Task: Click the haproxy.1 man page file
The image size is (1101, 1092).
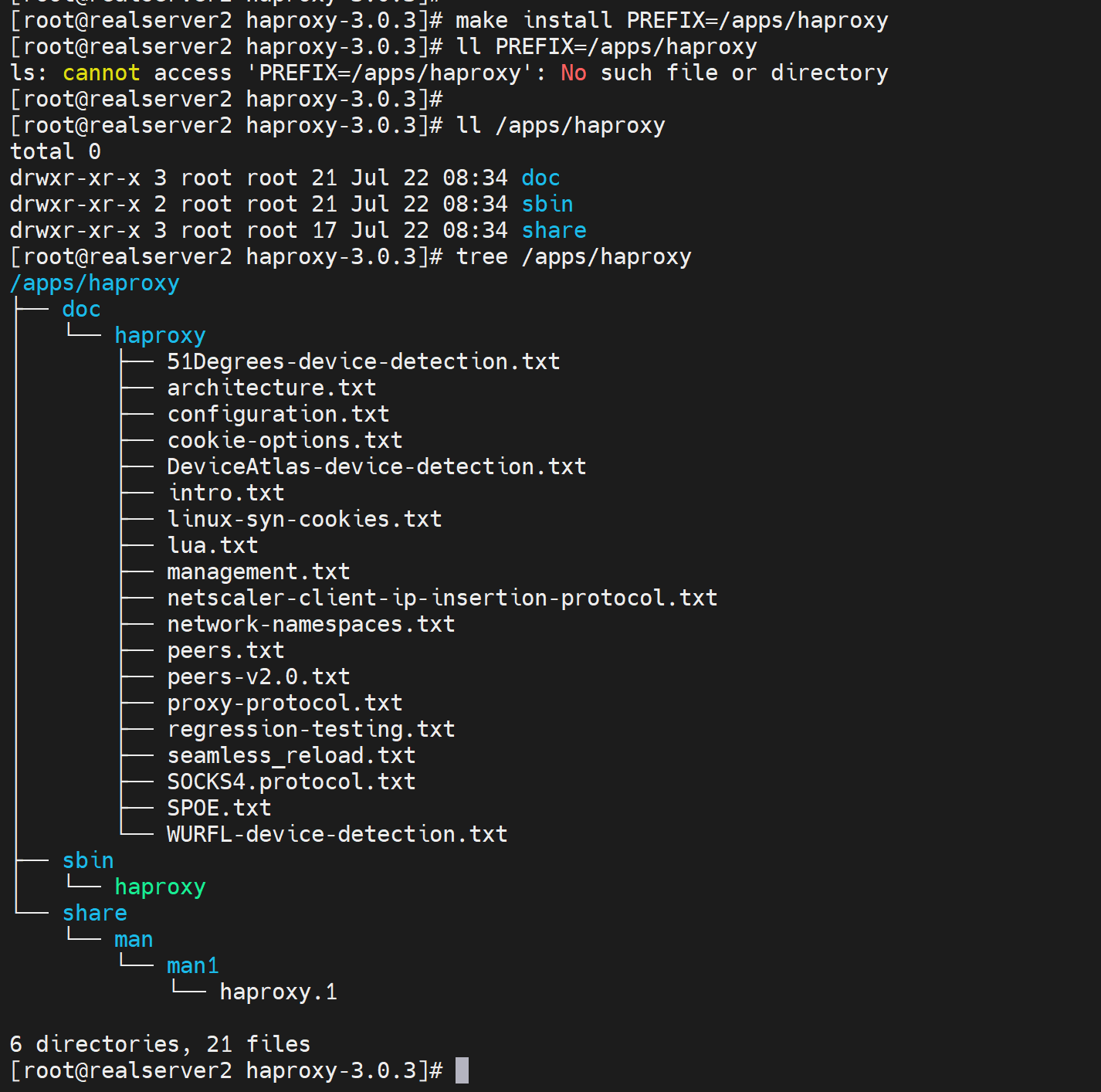Action: coord(278,992)
